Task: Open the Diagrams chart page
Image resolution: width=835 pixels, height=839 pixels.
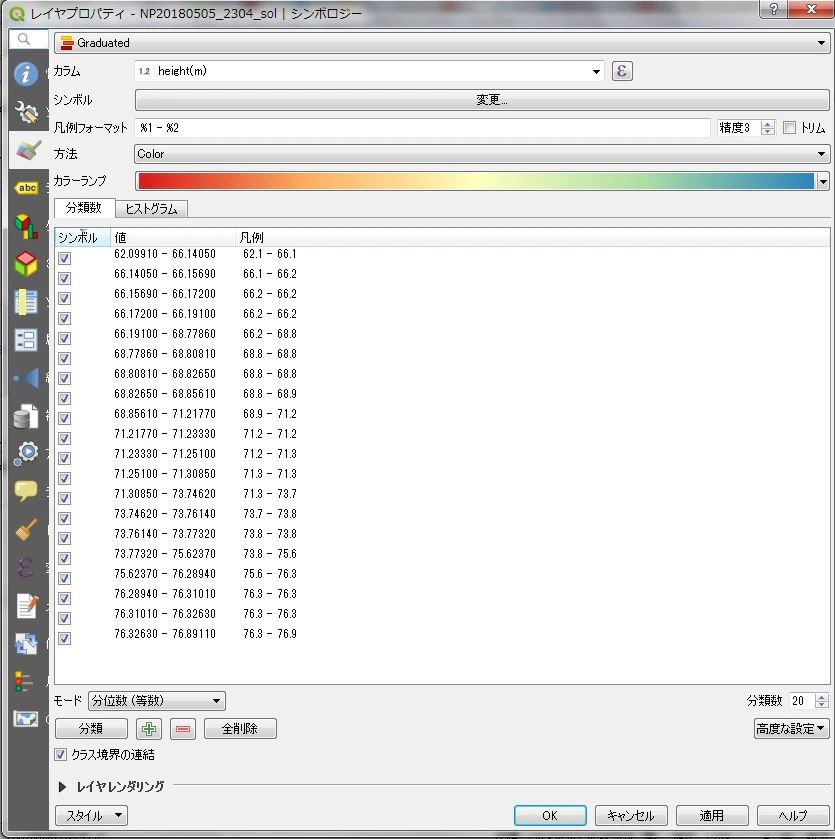Action: 26,226
